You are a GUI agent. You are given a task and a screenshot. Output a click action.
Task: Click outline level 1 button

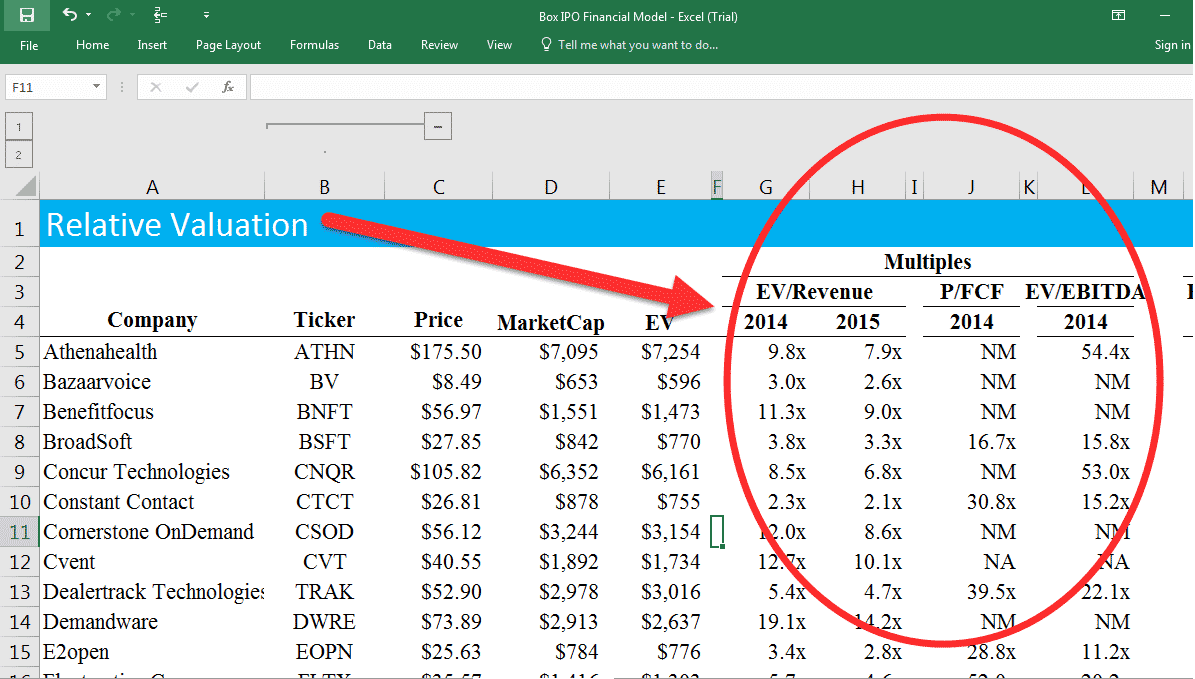tap(19, 127)
